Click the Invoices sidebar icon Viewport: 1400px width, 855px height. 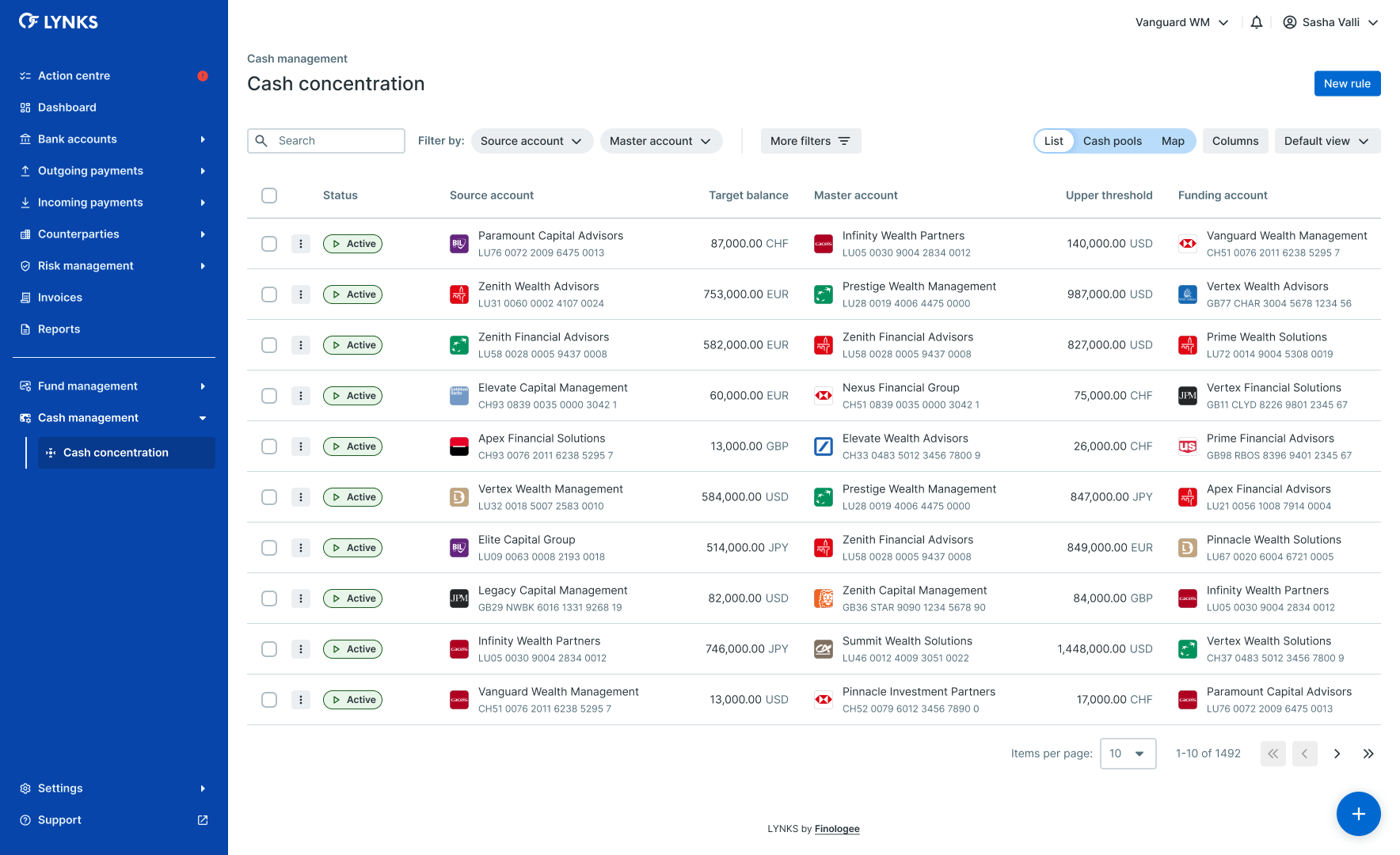coord(25,298)
